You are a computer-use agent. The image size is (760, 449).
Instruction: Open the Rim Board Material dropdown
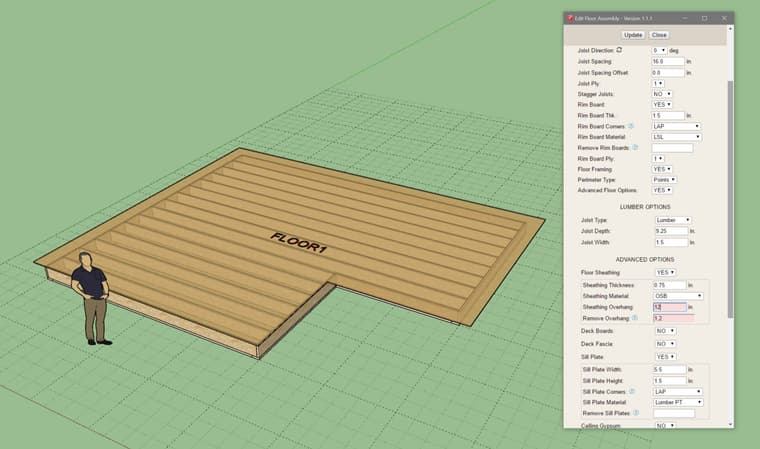[x=676, y=137]
